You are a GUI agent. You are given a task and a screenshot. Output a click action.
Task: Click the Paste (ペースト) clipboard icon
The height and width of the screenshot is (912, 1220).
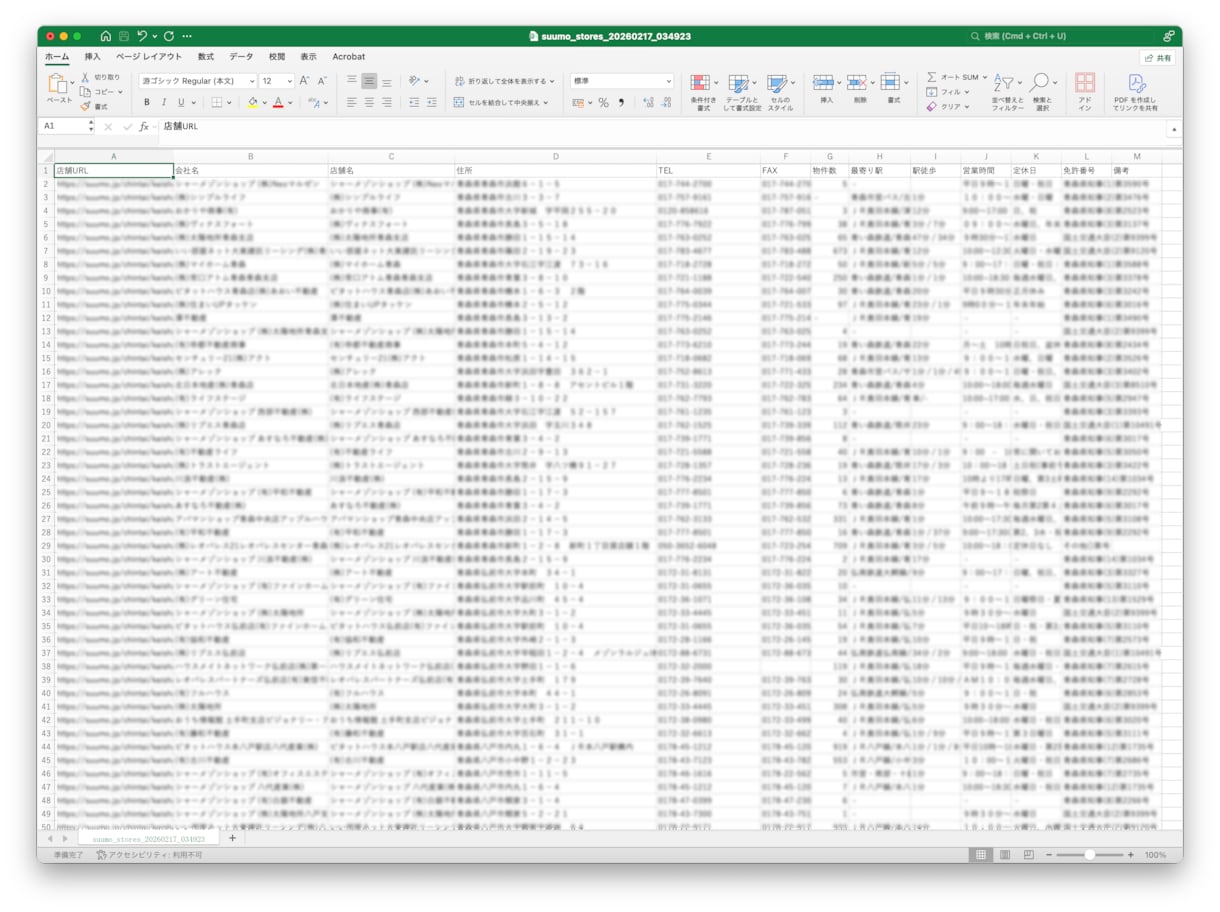click(57, 84)
